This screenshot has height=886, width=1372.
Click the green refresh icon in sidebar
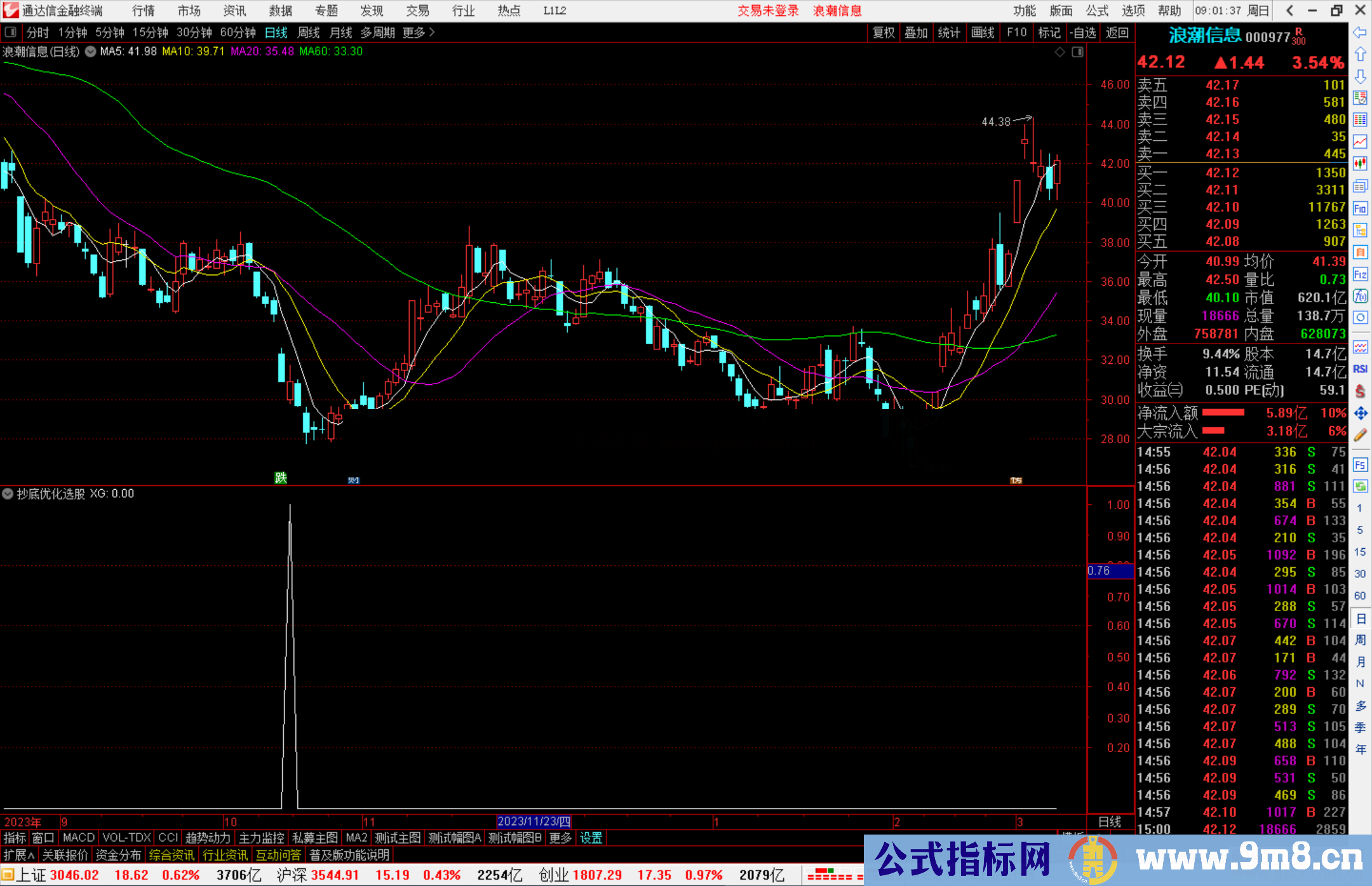[1360, 487]
